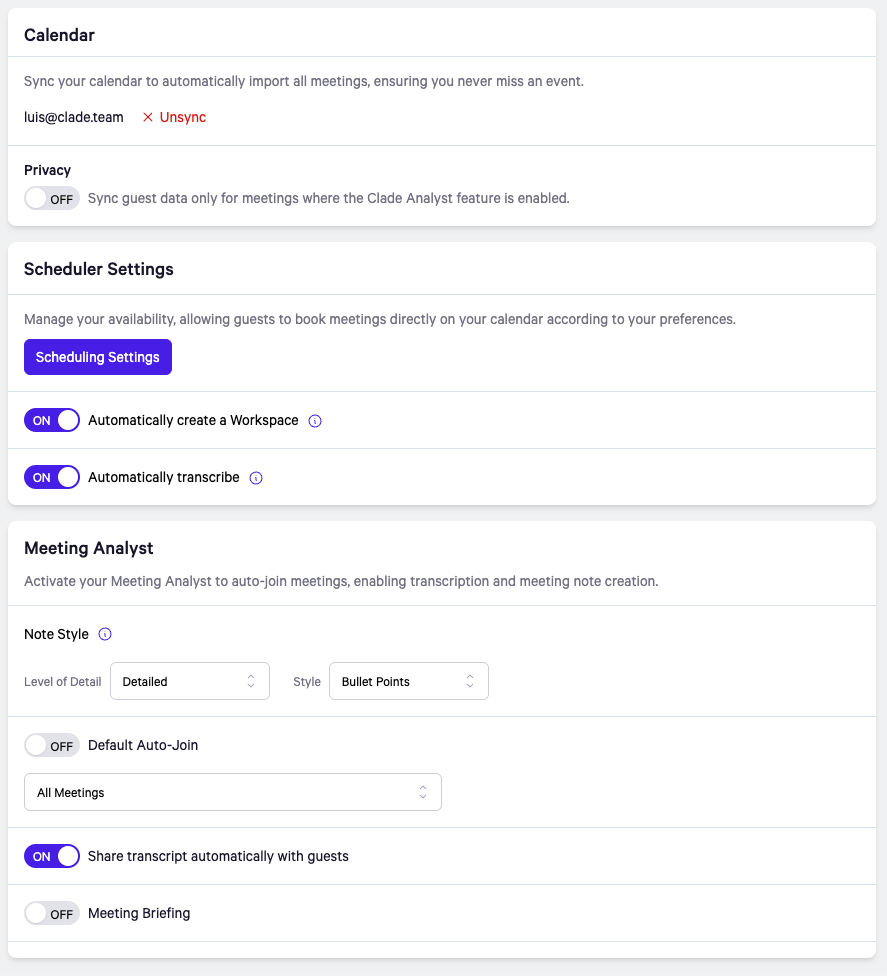887x976 pixels.
Task: Click the Scheduling Settings button
Action: pyautogui.click(x=98, y=357)
